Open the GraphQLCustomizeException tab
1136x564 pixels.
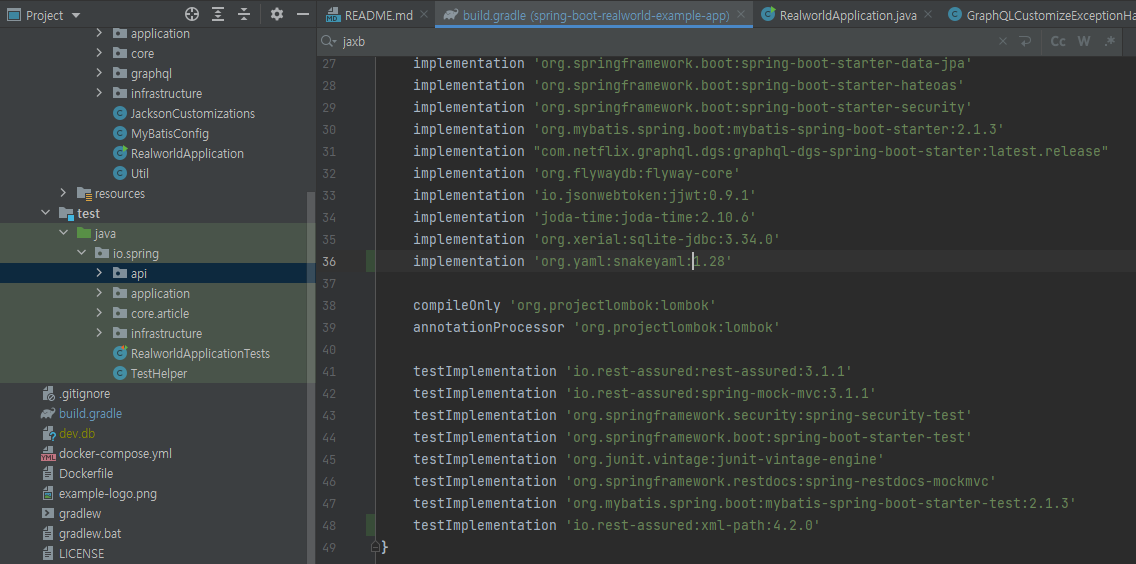click(x=1041, y=15)
